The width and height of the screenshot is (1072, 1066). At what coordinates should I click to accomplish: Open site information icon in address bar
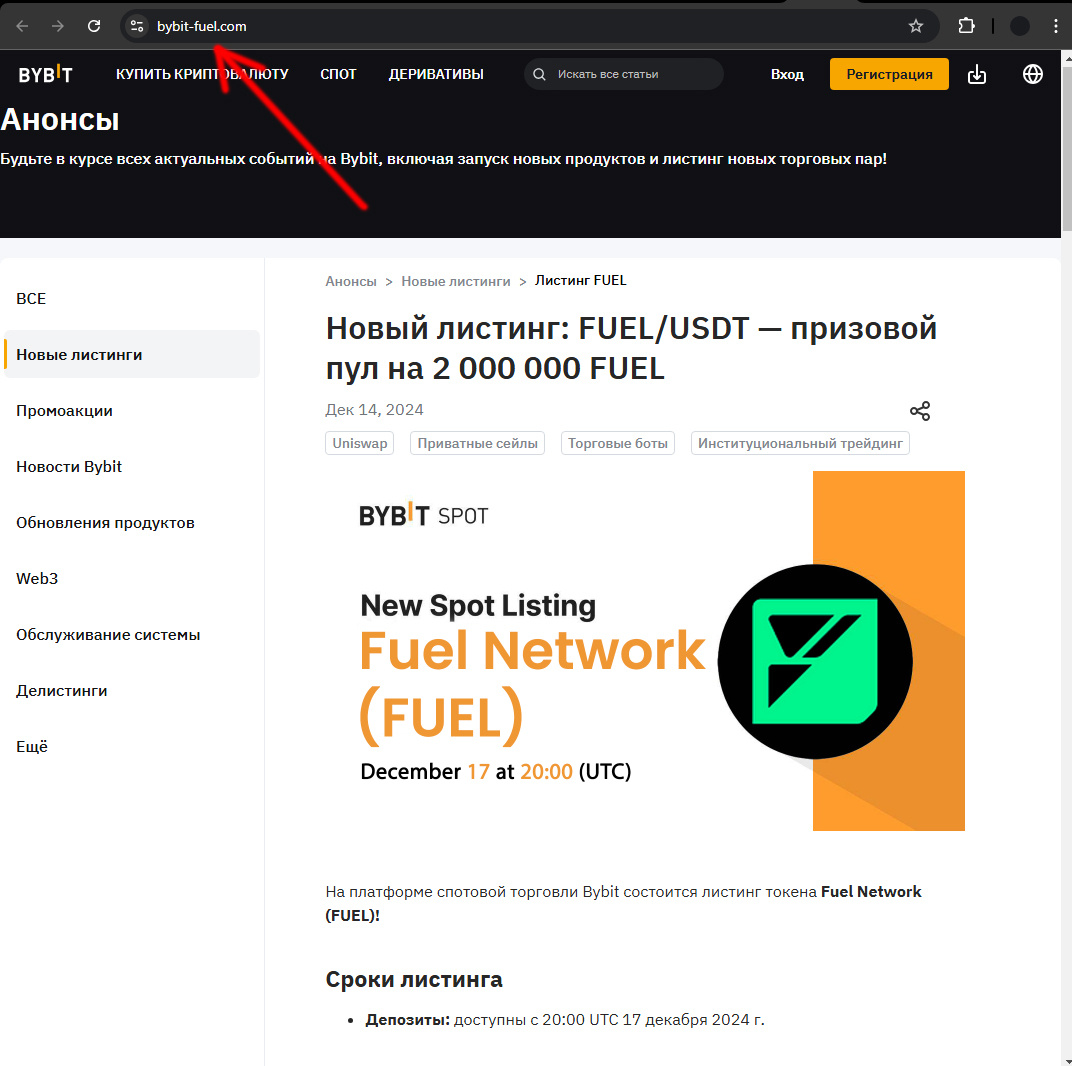pyautogui.click(x=137, y=26)
